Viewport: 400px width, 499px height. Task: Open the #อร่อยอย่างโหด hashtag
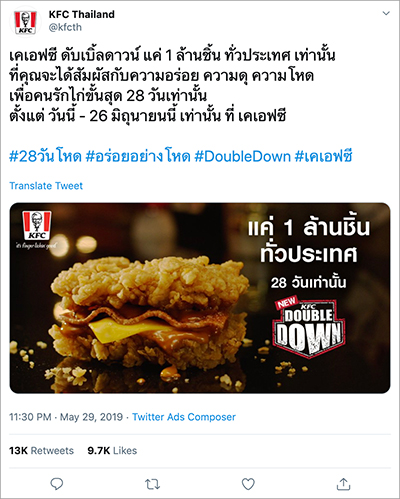point(138,157)
